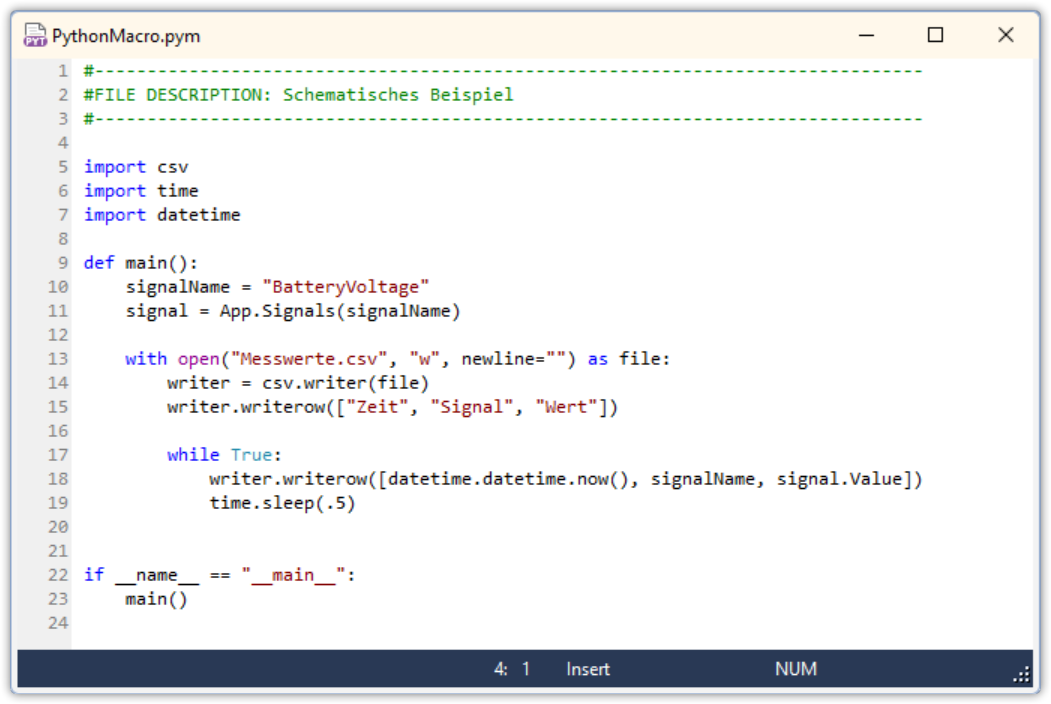This screenshot has height=704, width=1051.
Task: Click the 'NUM' indicator in status bar
Action: coord(796,668)
